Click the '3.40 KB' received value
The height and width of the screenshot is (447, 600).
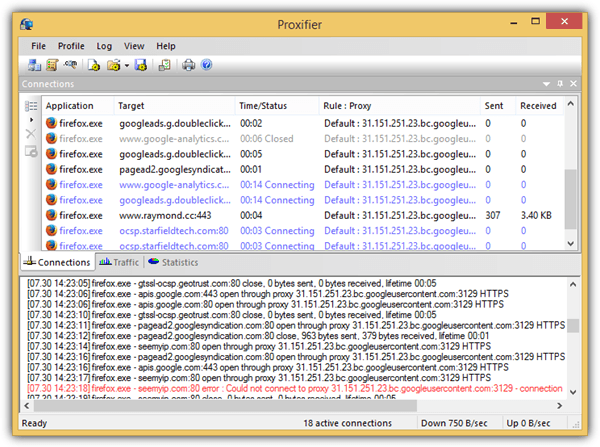click(536, 215)
